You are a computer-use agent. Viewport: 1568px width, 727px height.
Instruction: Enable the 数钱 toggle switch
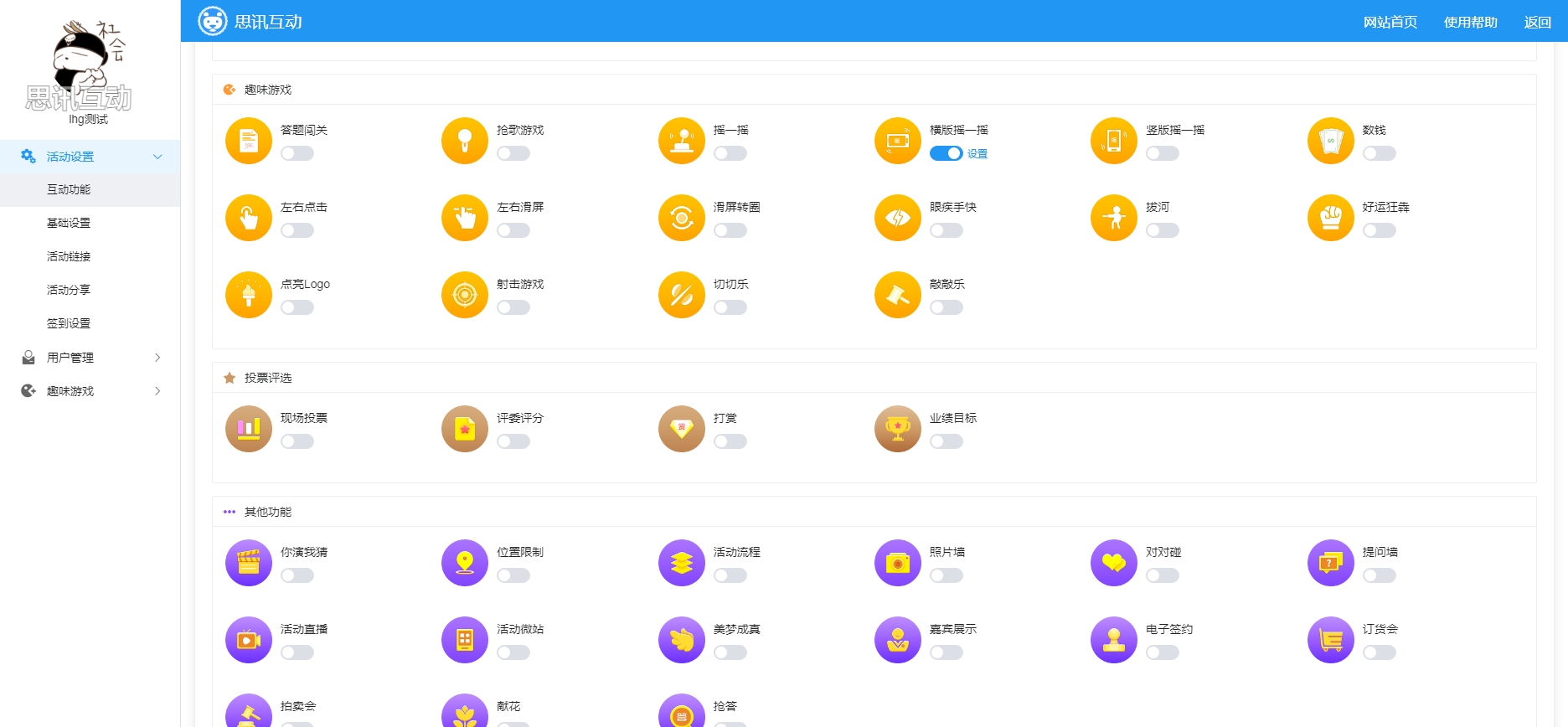(x=1379, y=153)
